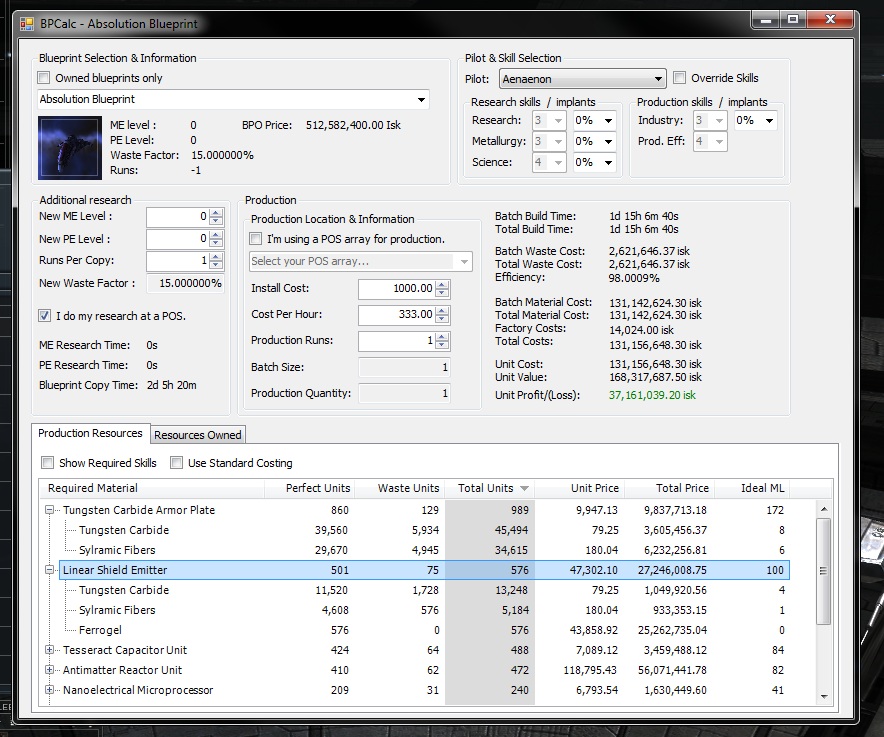The height and width of the screenshot is (737, 884).
Task: Expand the Tesseract Capacitor Unit row
Action: tap(50, 650)
